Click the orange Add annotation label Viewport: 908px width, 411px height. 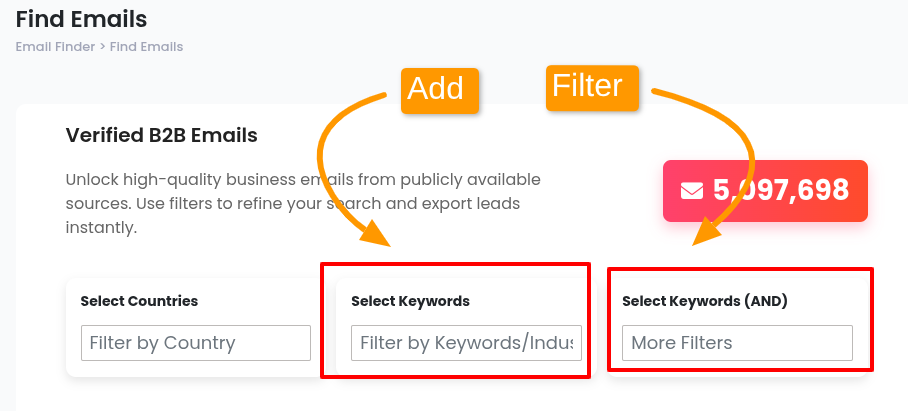pos(436,89)
